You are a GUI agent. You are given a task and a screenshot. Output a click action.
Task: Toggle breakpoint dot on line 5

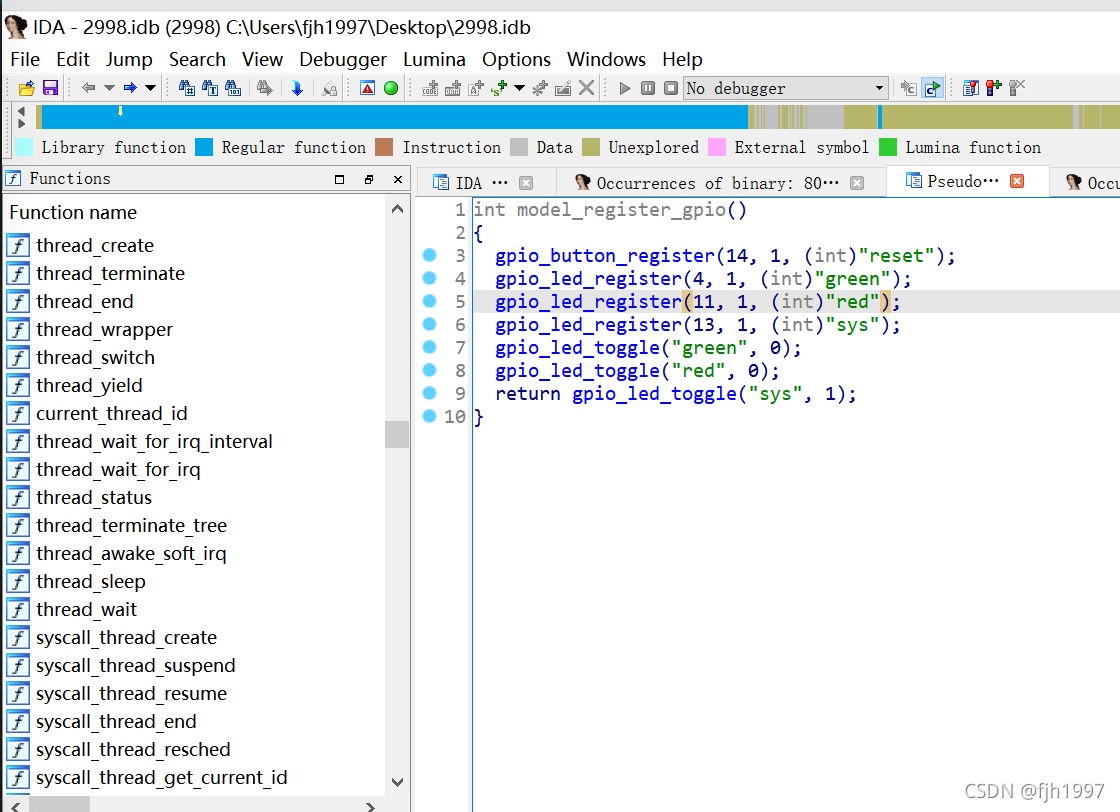coord(429,301)
